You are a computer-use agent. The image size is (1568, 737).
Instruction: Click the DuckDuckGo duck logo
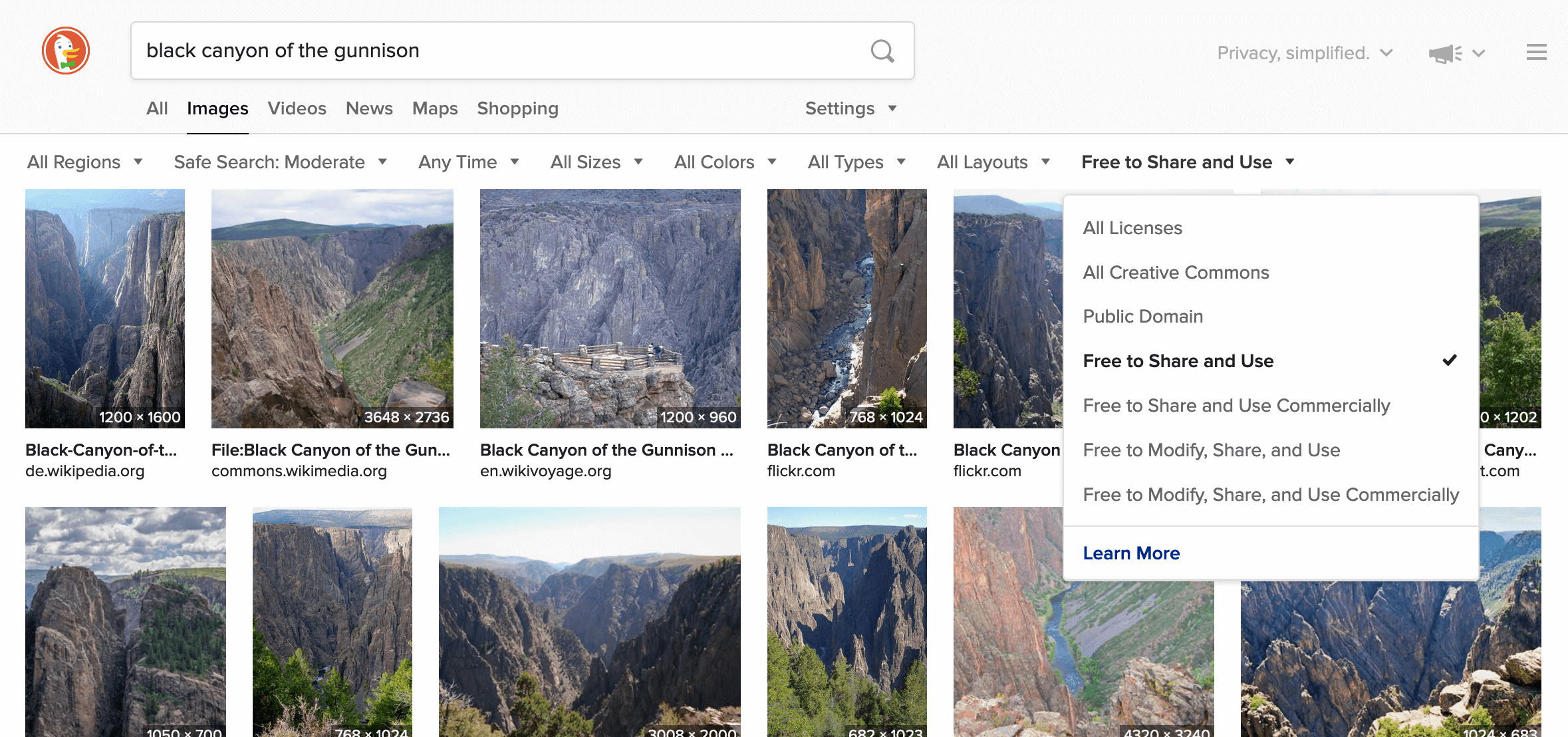coord(66,51)
